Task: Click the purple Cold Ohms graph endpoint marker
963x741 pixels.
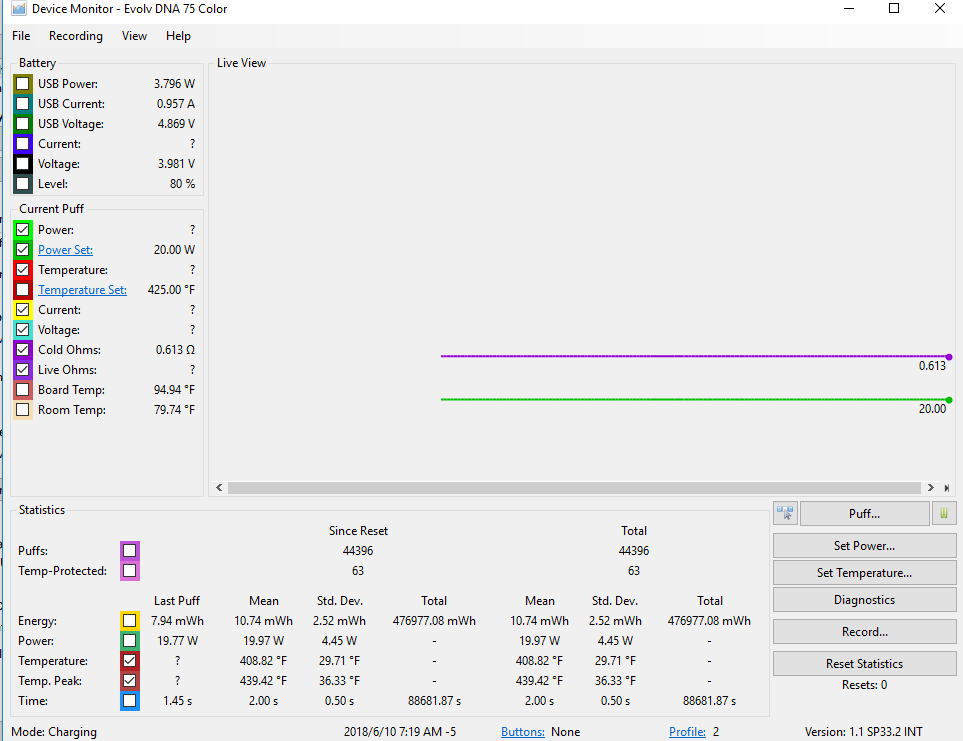Action: pos(948,356)
